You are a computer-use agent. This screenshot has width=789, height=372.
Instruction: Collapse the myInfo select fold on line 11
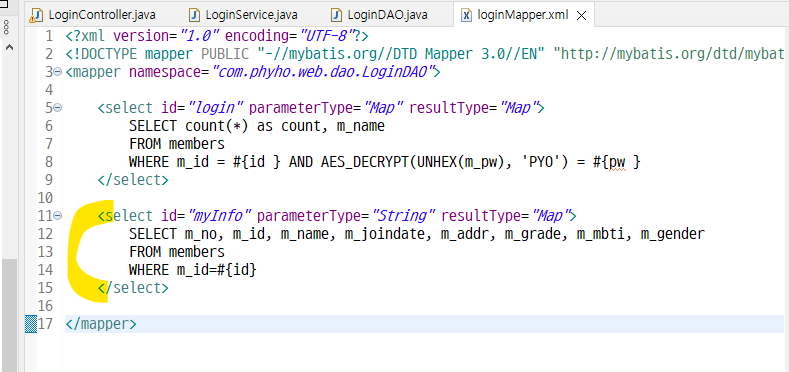(58, 216)
